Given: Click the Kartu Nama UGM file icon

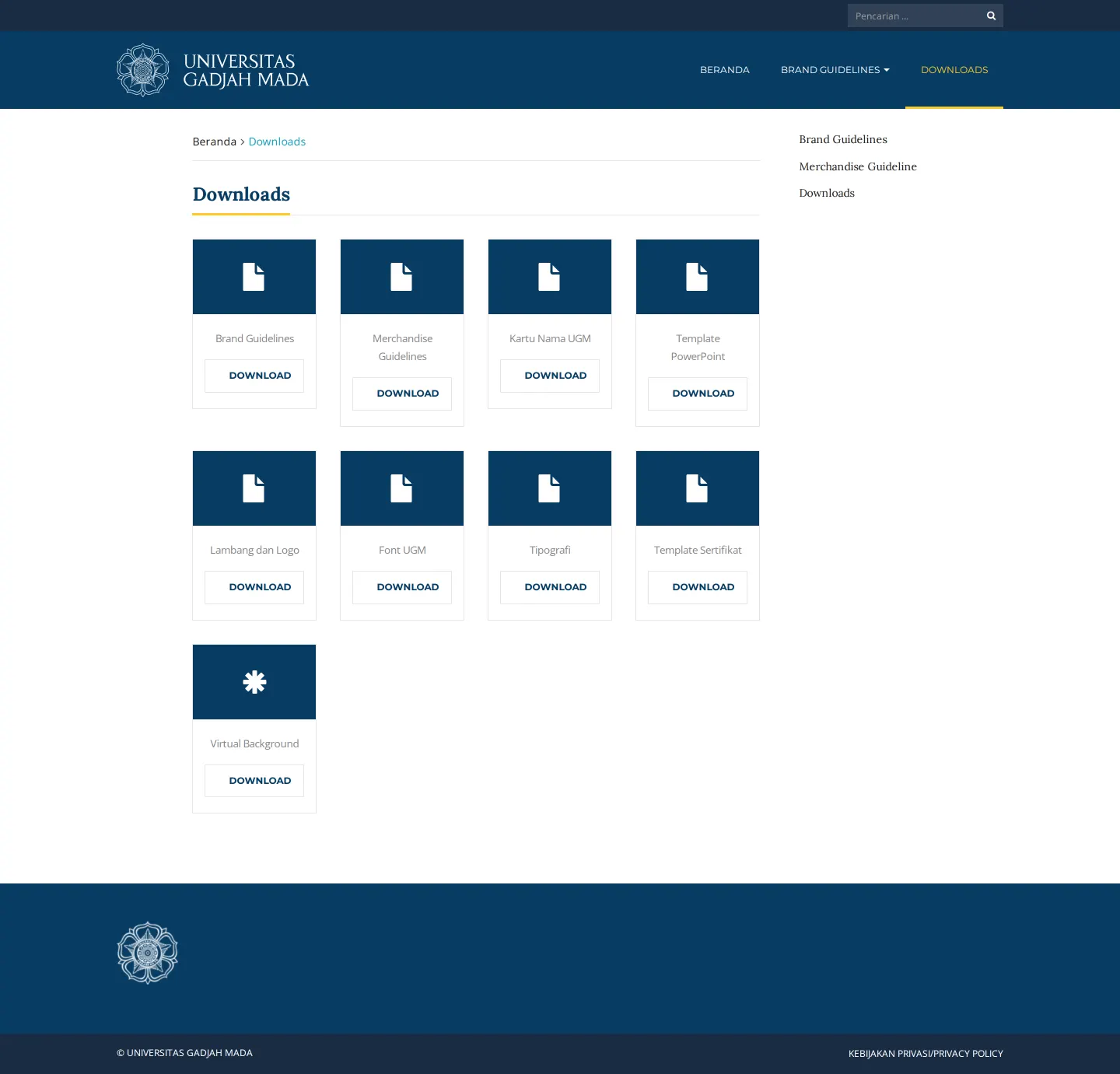Looking at the screenshot, I should point(549,277).
